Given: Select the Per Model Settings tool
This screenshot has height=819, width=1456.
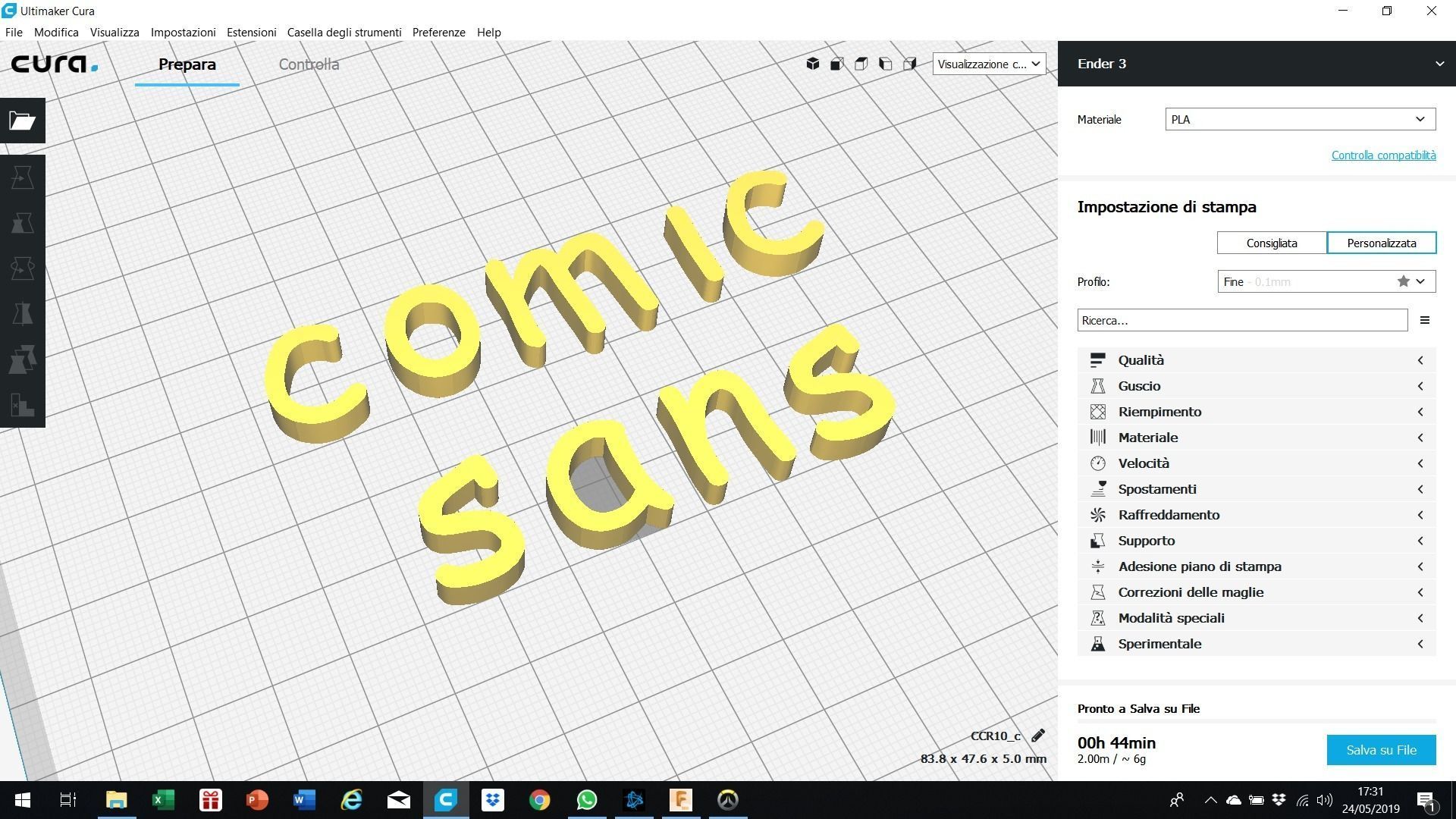Looking at the screenshot, I should pyautogui.click(x=23, y=359).
